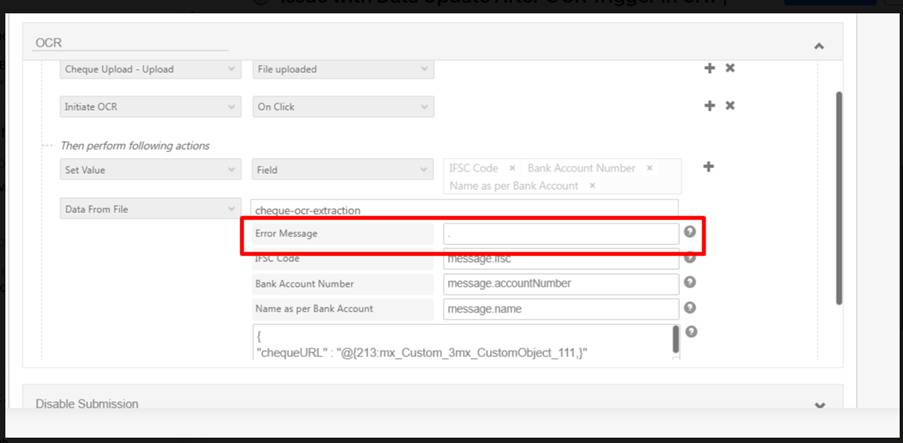Collapse the OCR section chevron

pos(819,46)
